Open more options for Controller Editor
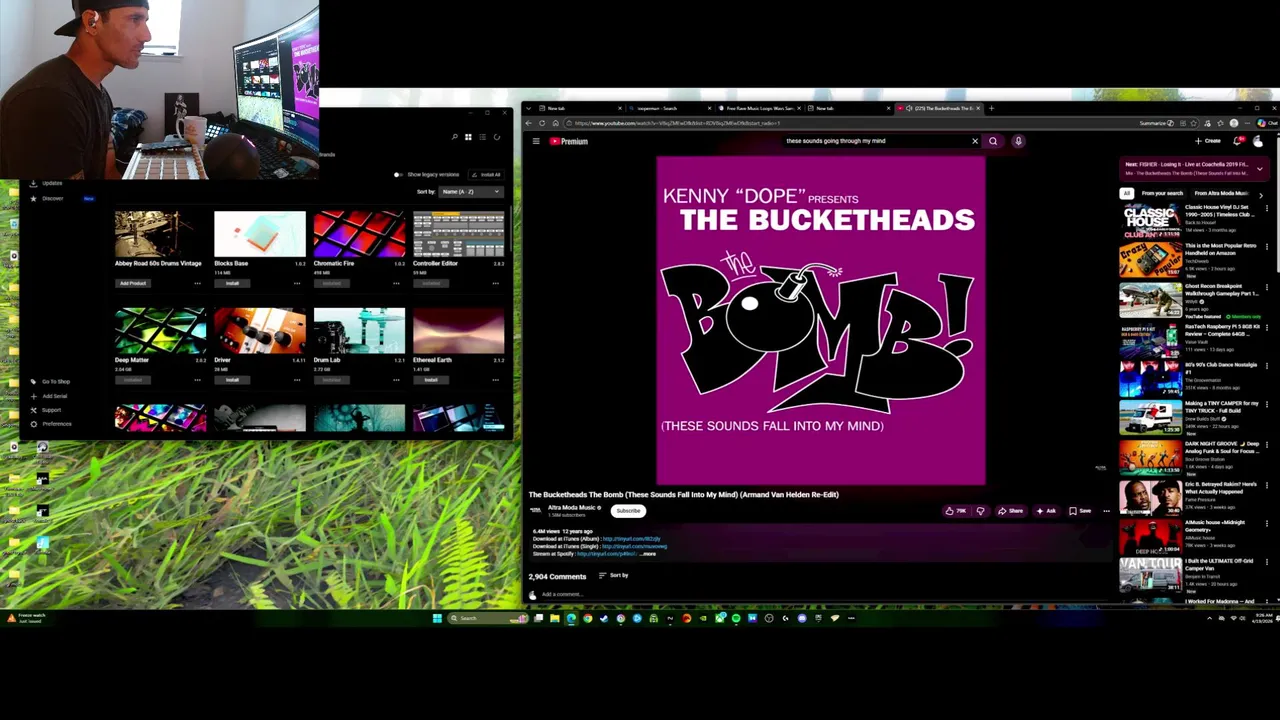Screen dimensions: 1280x720 495,283
